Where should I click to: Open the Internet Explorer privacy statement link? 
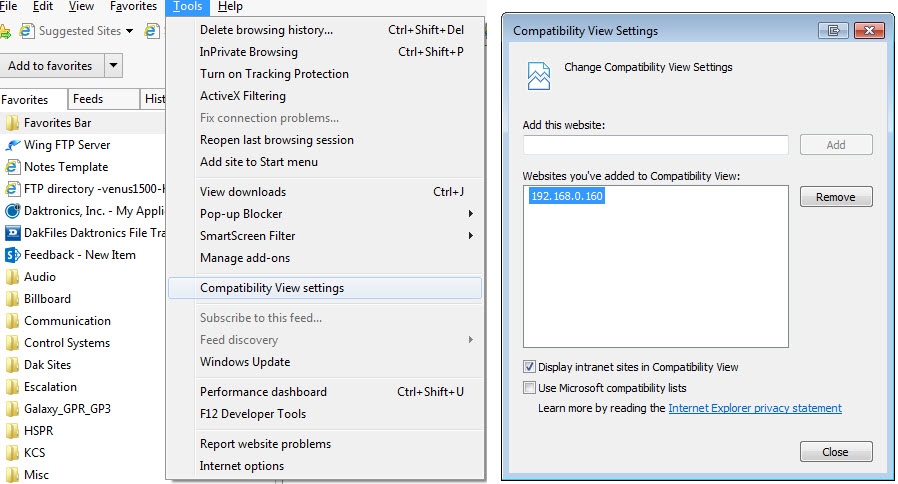[x=754, y=408]
